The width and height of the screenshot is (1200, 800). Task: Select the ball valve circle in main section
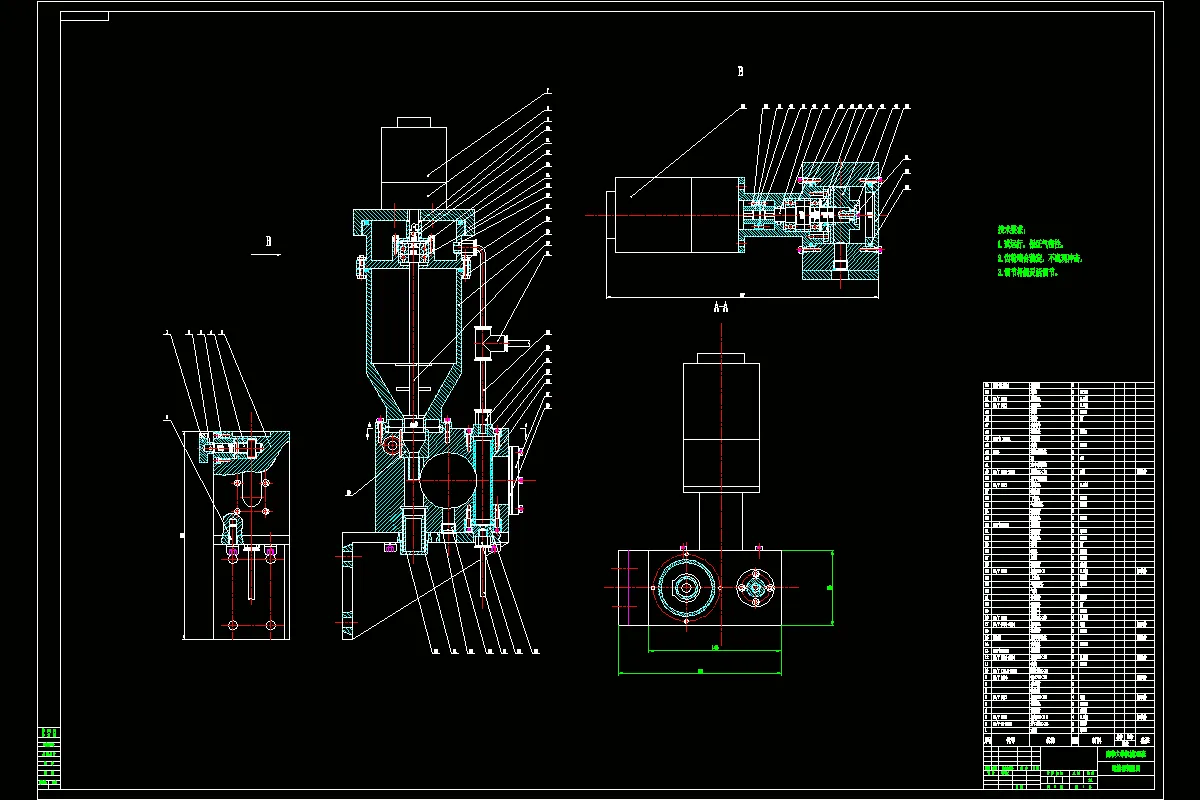click(x=447, y=480)
